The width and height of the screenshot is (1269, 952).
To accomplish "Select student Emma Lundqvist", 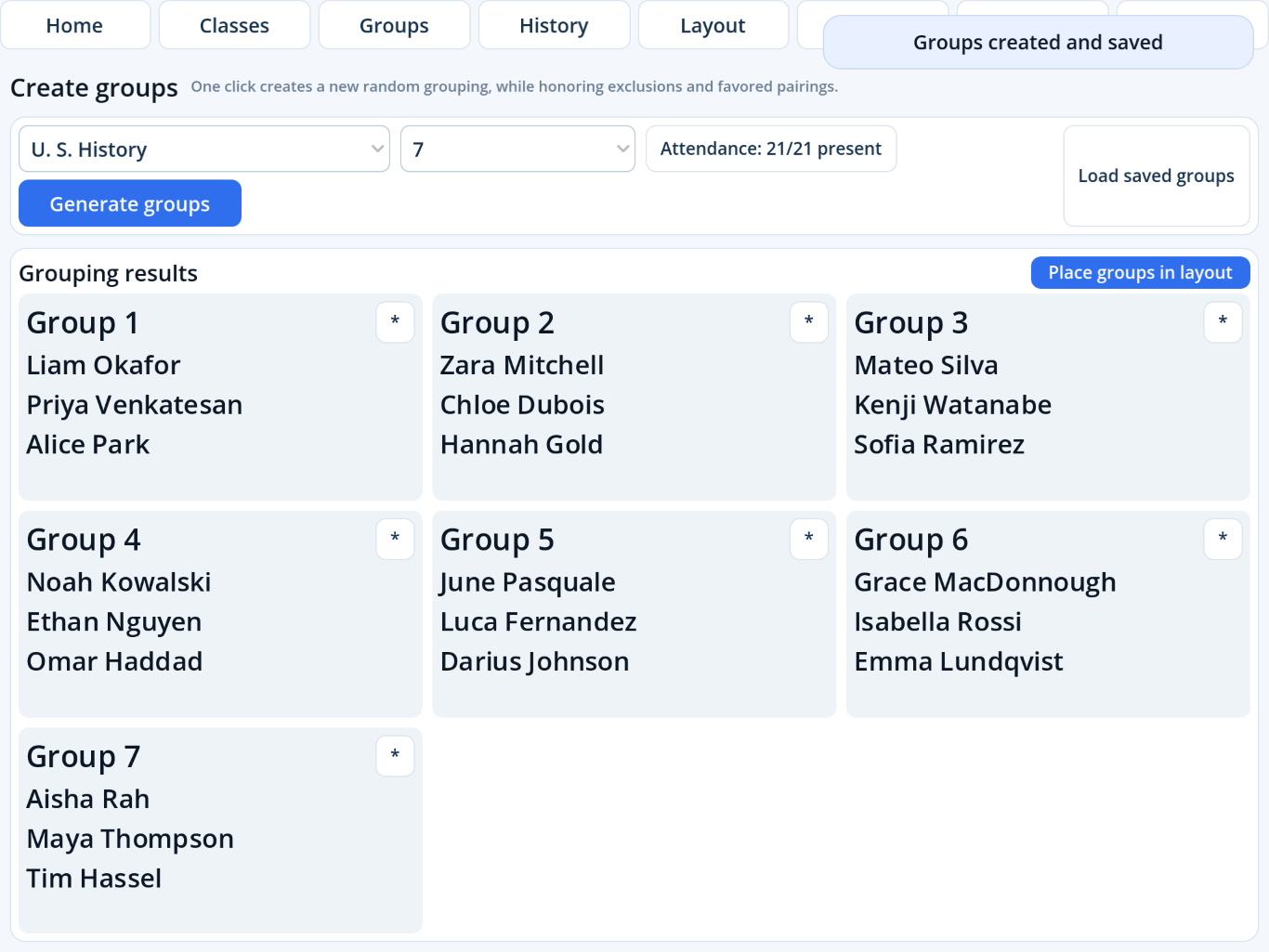I will [959, 661].
